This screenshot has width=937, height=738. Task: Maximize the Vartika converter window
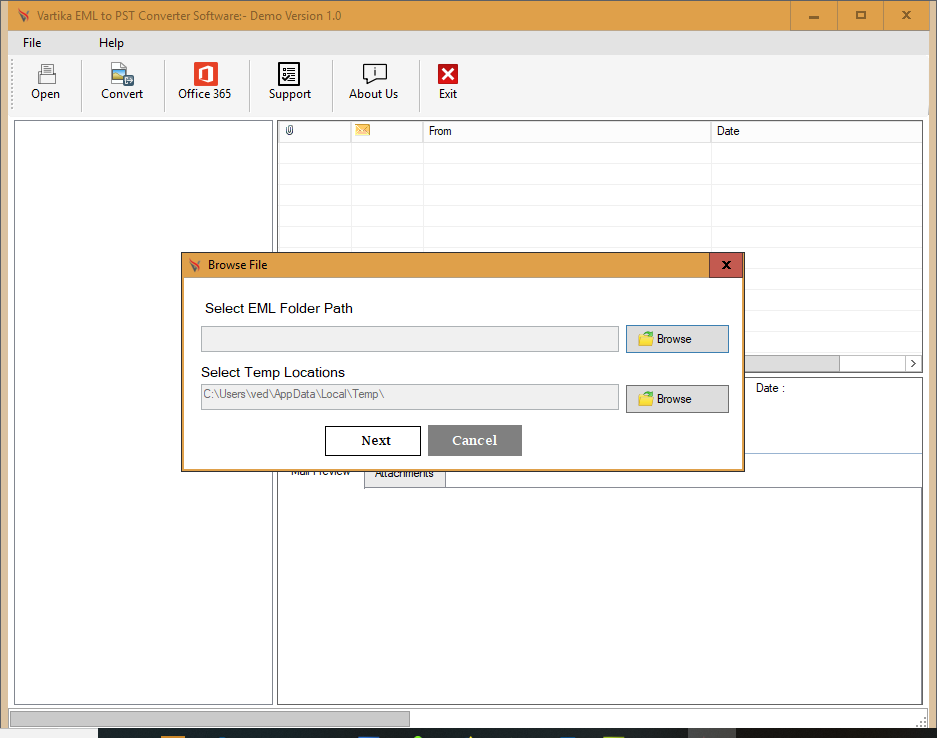(861, 16)
